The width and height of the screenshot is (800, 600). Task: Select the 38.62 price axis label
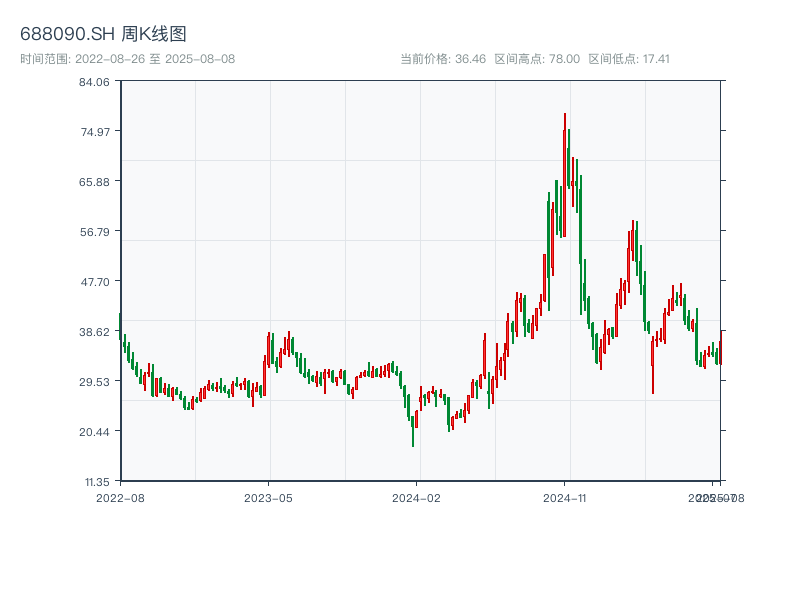click(94, 332)
